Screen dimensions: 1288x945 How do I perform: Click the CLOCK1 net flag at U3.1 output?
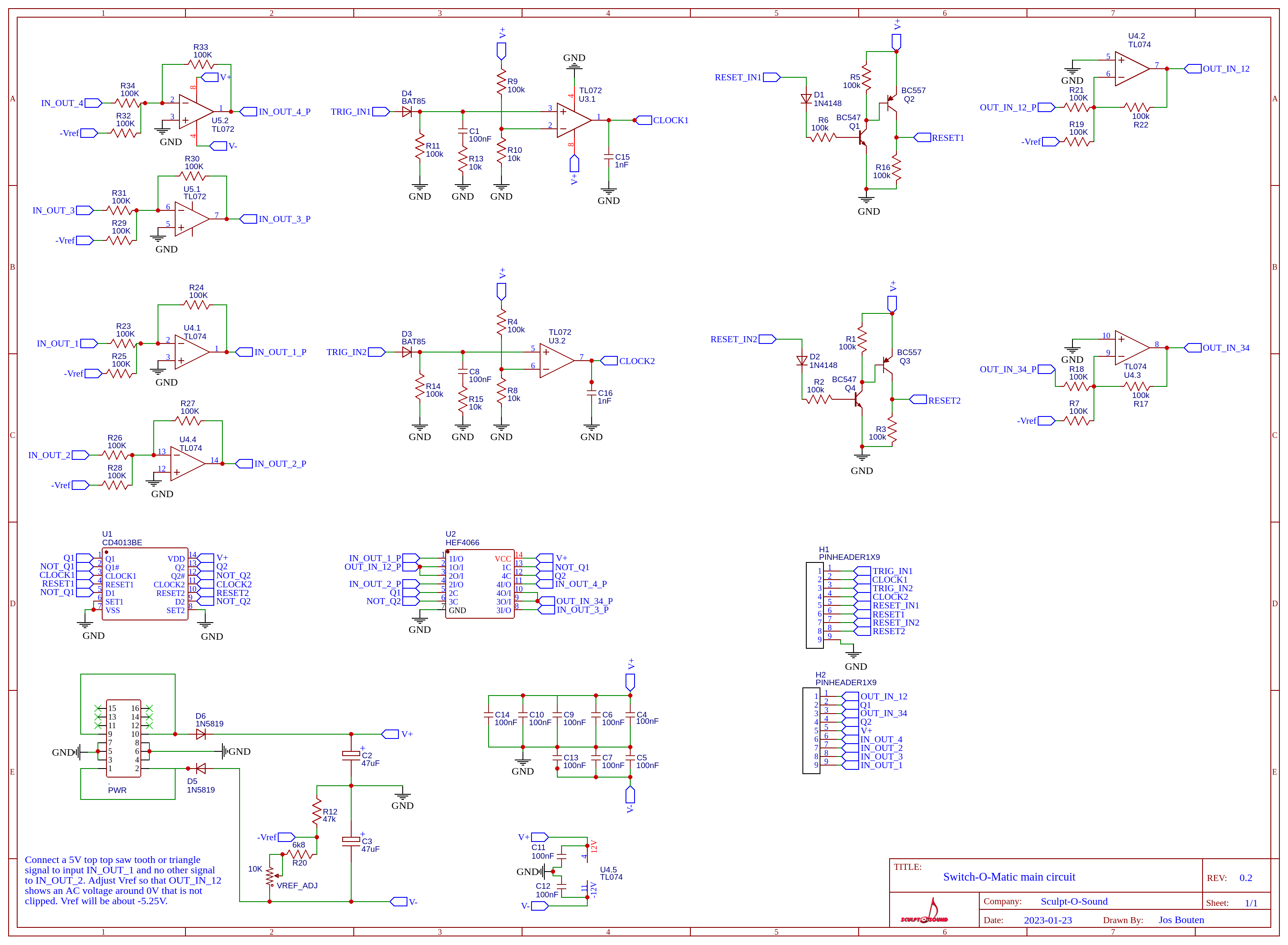pos(644,121)
